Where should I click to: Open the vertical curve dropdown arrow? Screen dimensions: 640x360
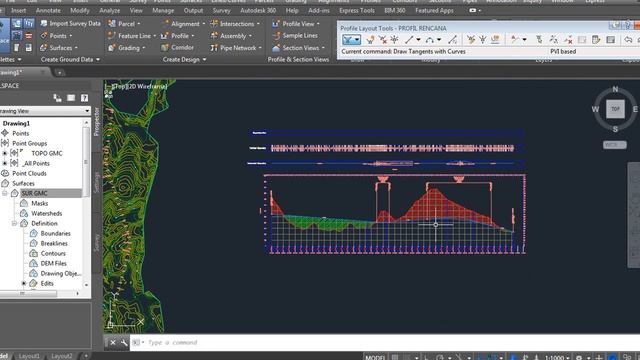[x=439, y=40]
